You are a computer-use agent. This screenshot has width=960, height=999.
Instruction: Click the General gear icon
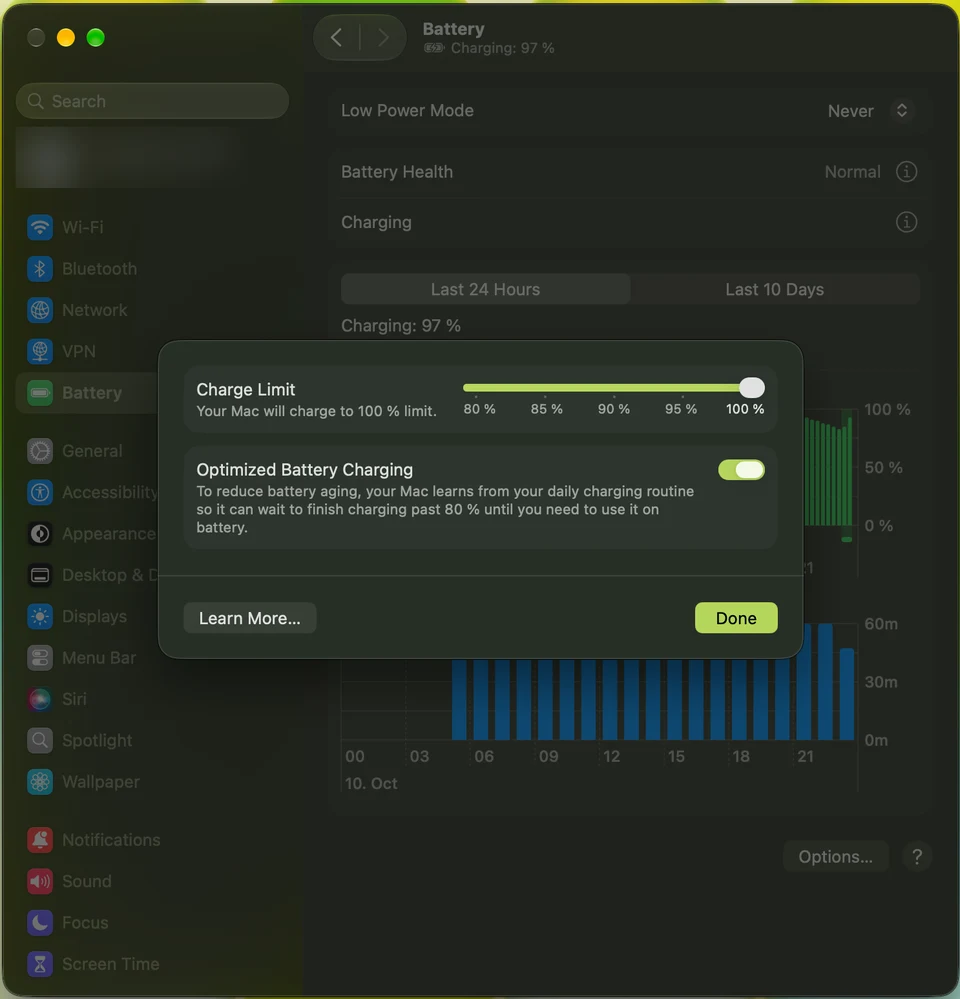tap(39, 451)
